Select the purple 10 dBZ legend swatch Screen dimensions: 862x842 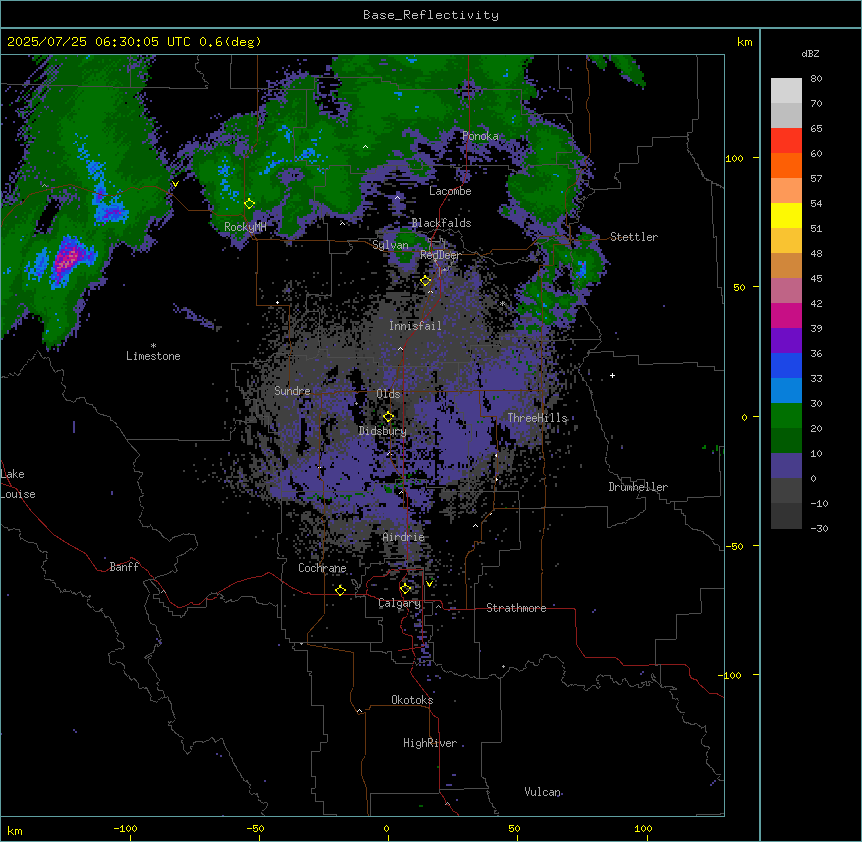tap(786, 466)
